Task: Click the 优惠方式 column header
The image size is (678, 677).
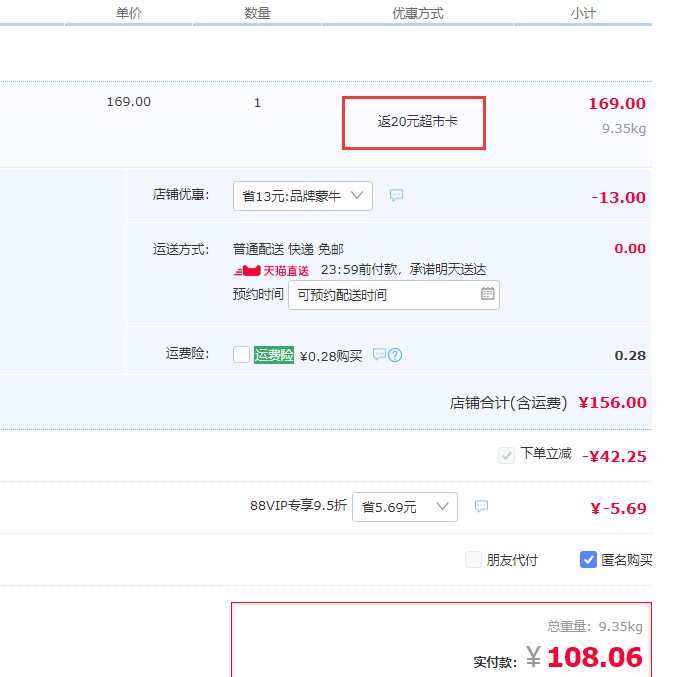Action: click(x=417, y=13)
